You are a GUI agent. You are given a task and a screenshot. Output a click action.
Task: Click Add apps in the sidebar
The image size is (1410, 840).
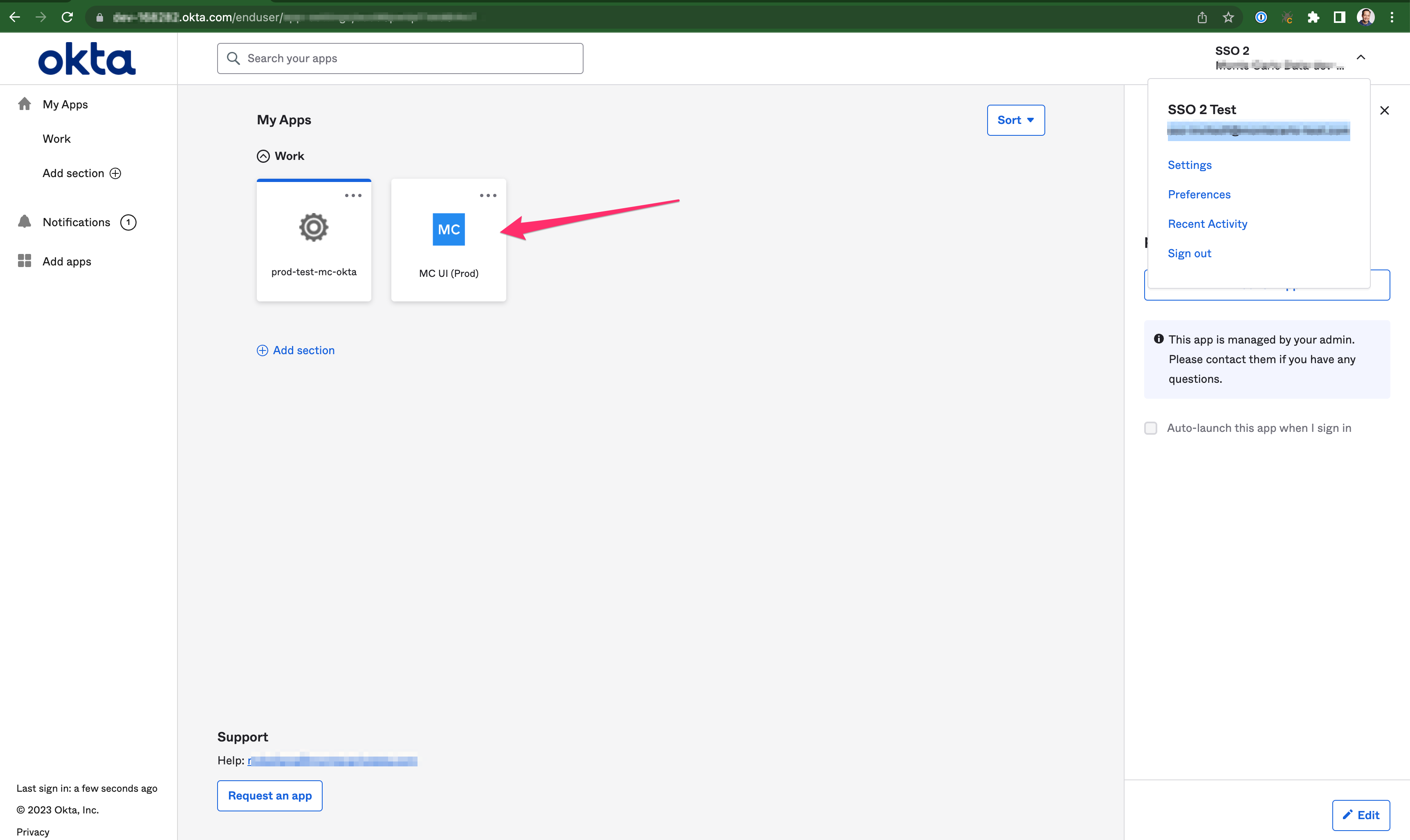tap(67, 261)
